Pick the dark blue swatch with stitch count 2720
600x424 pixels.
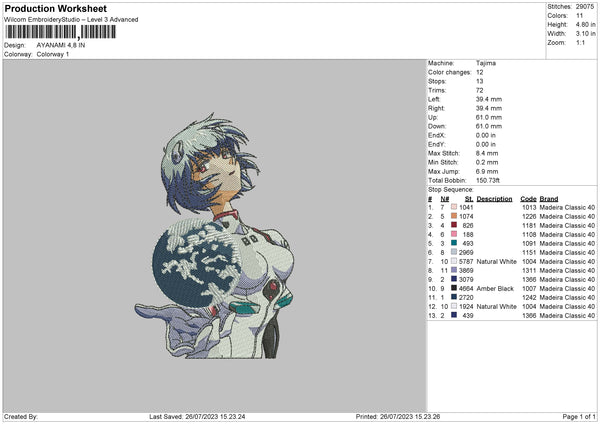(x=454, y=297)
